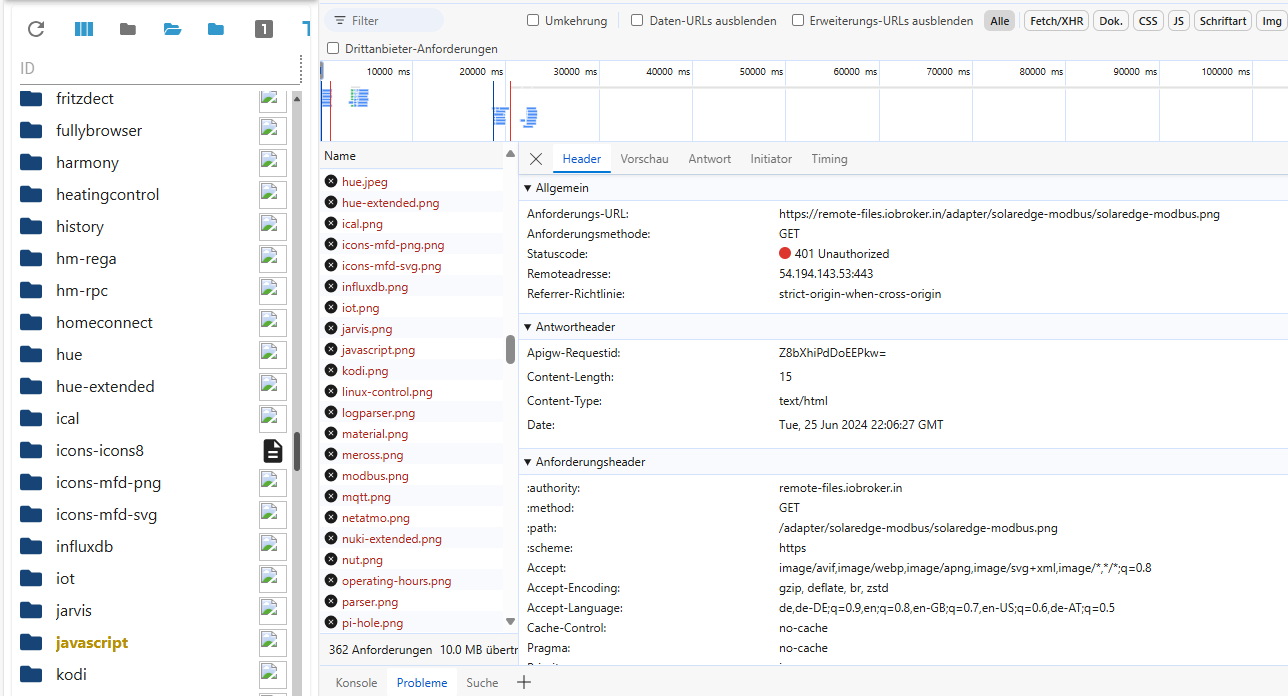Filter requests by Fetch/XHR
This screenshot has height=696, width=1288.
[1057, 20]
